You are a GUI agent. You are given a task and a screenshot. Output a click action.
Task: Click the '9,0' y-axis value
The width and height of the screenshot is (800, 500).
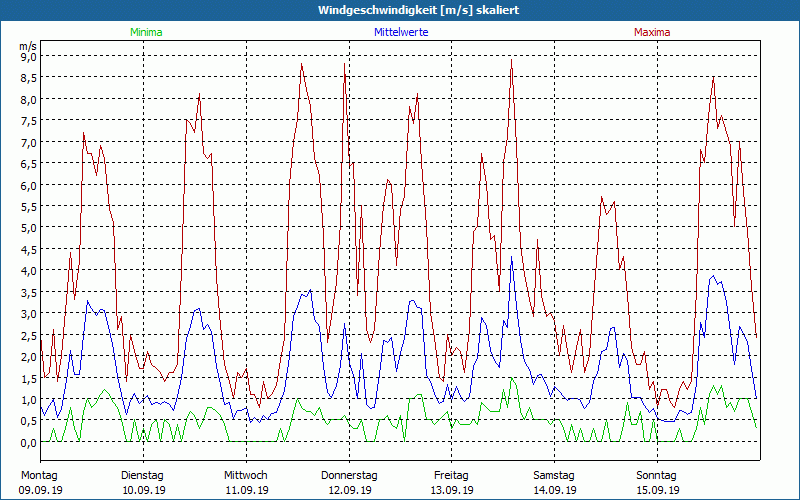coord(29,57)
